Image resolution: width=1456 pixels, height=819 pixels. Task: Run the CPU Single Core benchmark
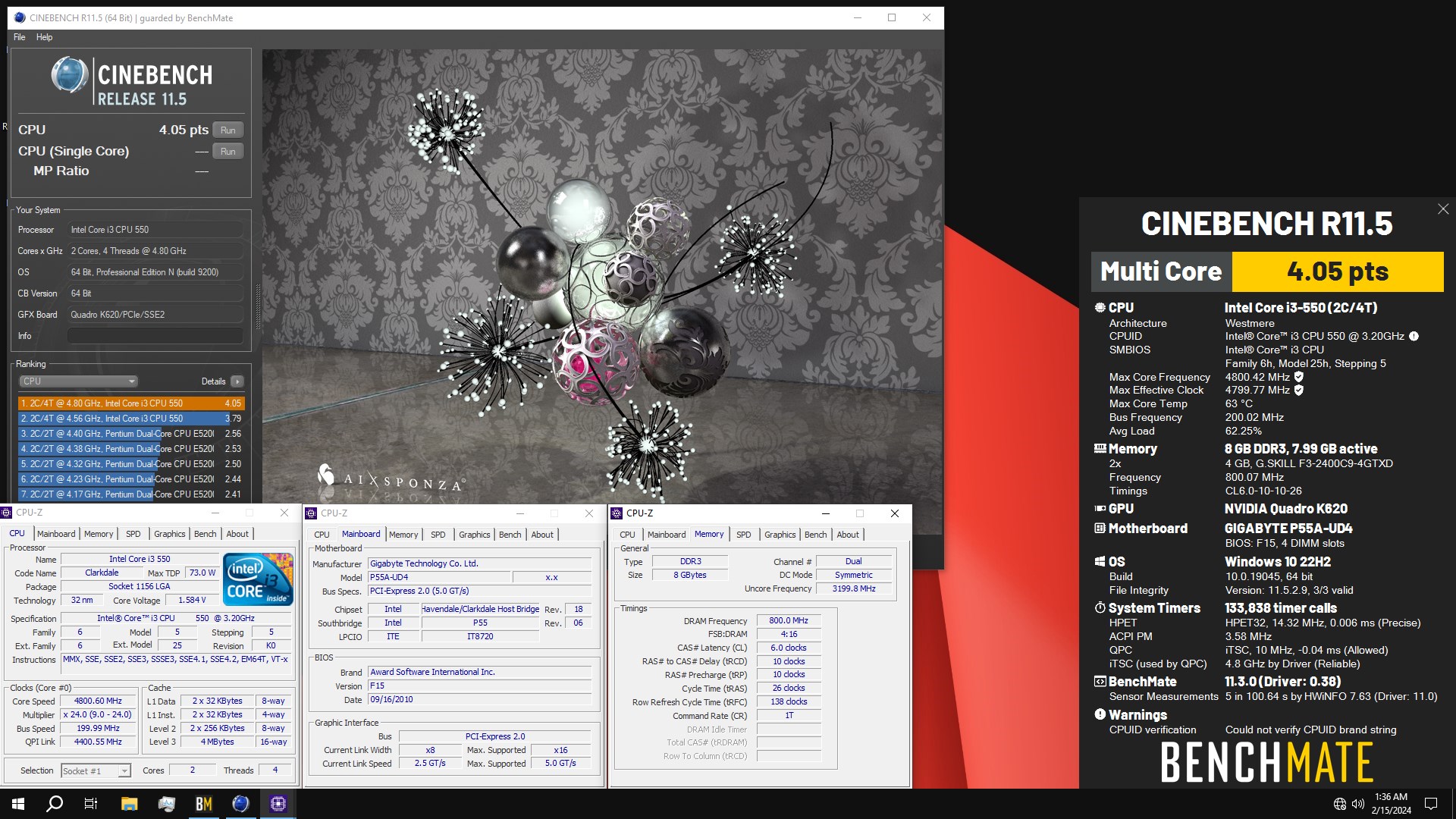228,152
